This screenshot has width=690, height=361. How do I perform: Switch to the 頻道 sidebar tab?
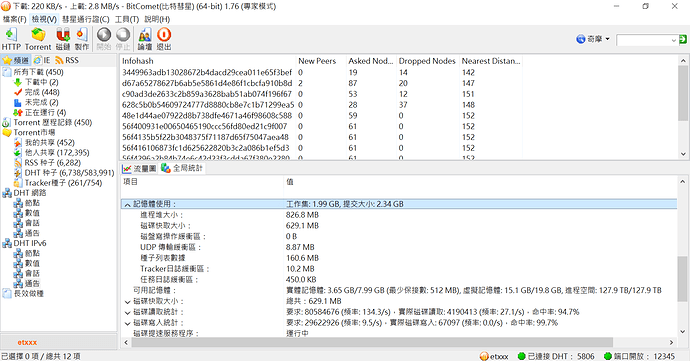click(16, 60)
